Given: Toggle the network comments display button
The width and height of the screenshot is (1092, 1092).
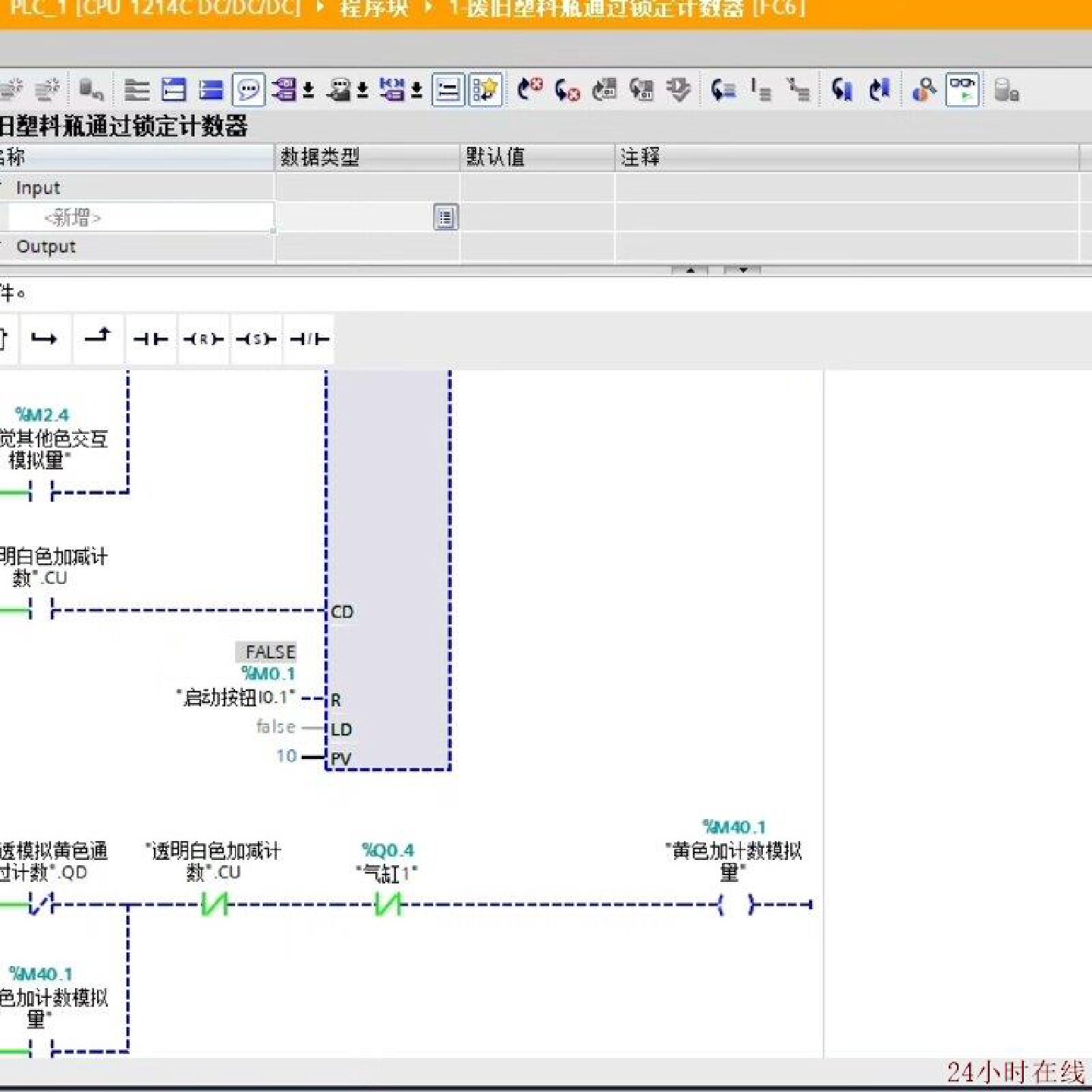Looking at the screenshot, I should [448, 90].
